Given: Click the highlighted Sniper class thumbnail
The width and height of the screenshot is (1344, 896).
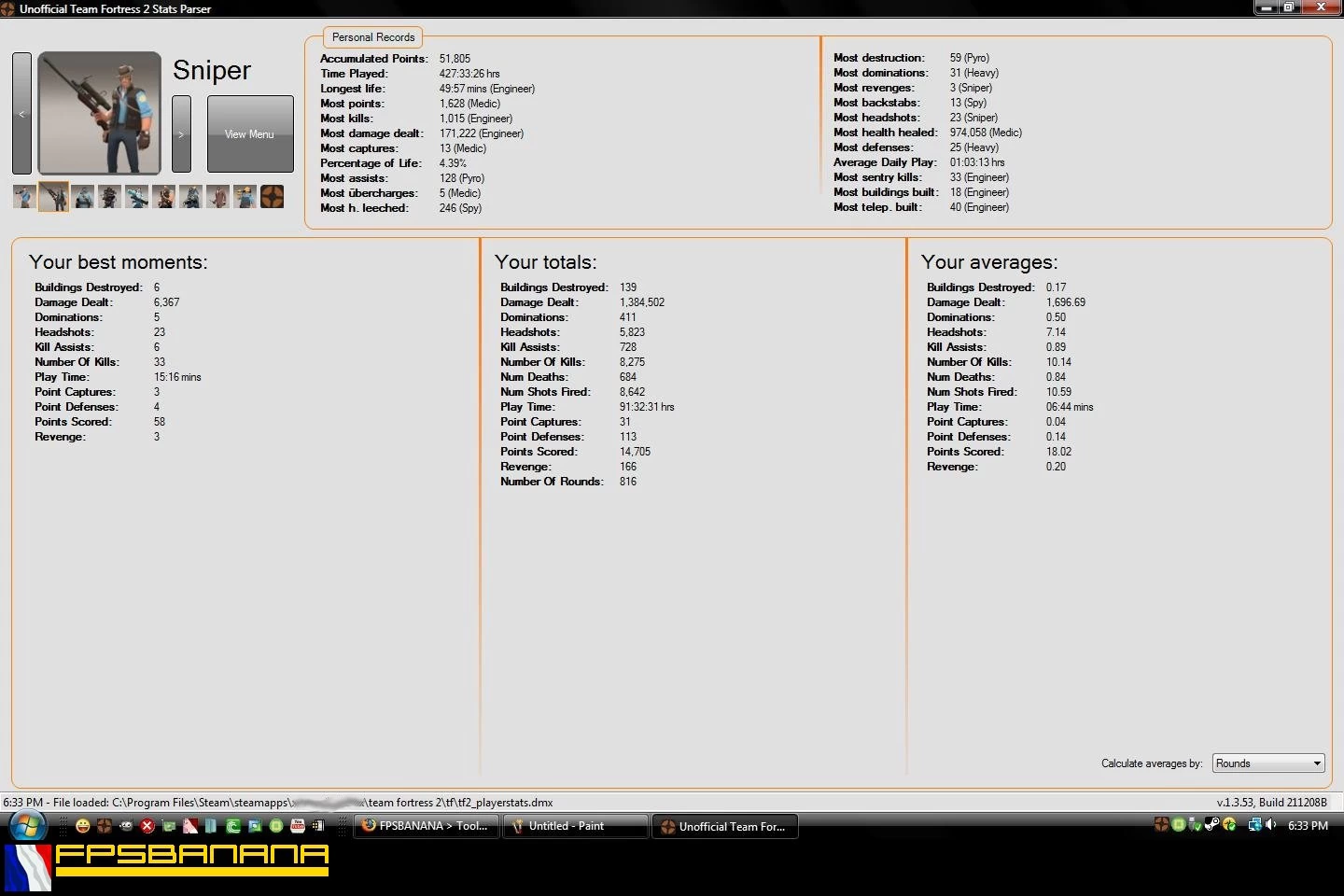Looking at the screenshot, I should (53, 197).
